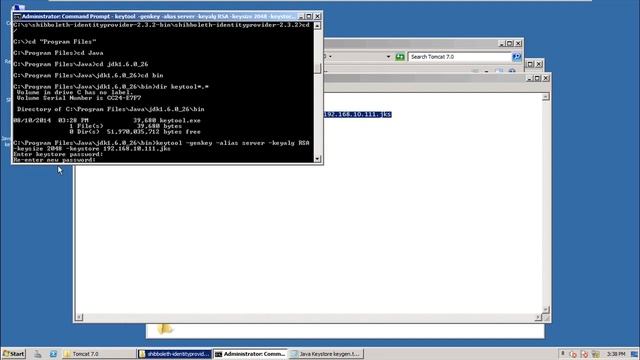Viewport: 640px width, 360px height.
Task: Maximize the Tomcat 7.0 Explorer window
Action: 510,43
